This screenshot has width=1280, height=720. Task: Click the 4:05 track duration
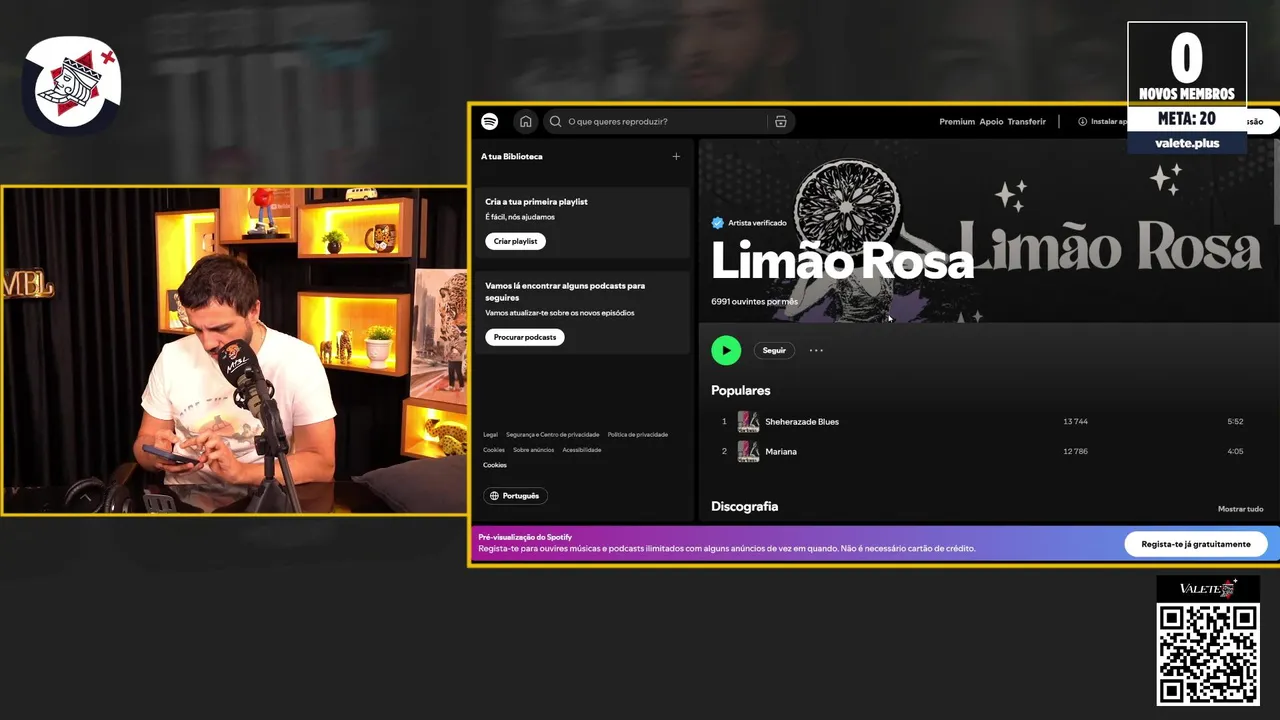pyautogui.click(x=1235, y=452)
